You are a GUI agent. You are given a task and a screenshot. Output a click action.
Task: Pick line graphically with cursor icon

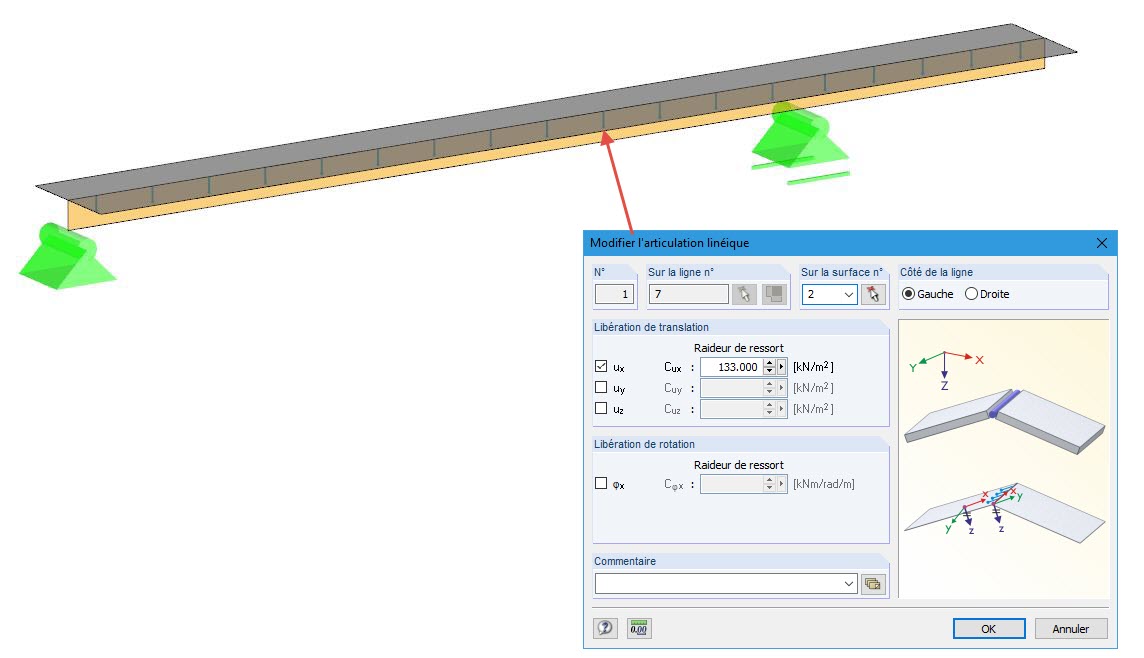point(744,294)
